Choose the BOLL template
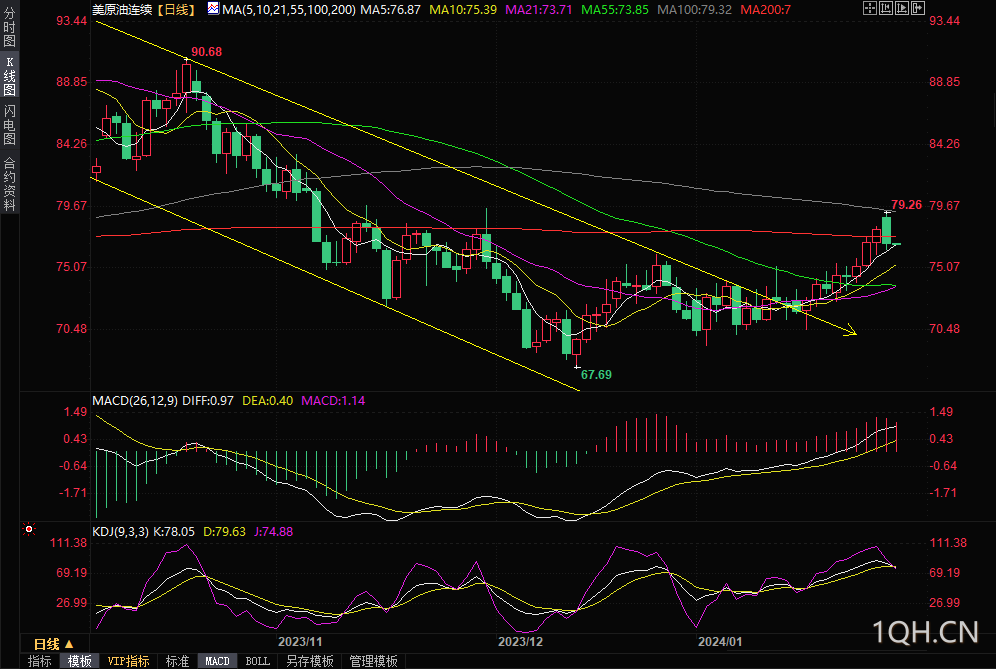The width and height of the screenshot is (996, 669). pyautogui.click(x=257, y=661)
